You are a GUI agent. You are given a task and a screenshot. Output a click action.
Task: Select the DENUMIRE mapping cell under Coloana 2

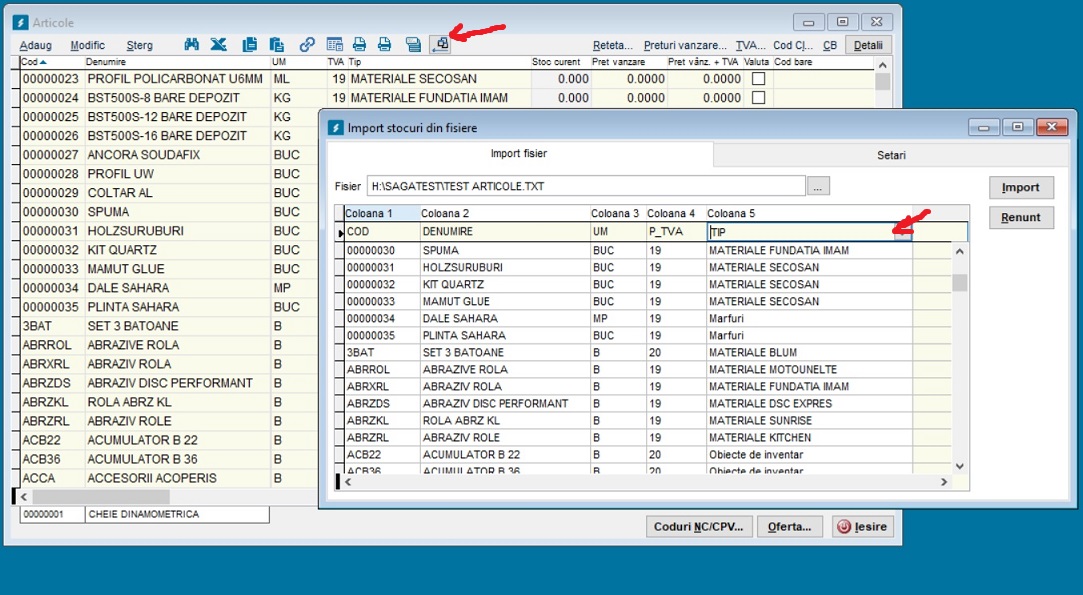tap(505, 232)
